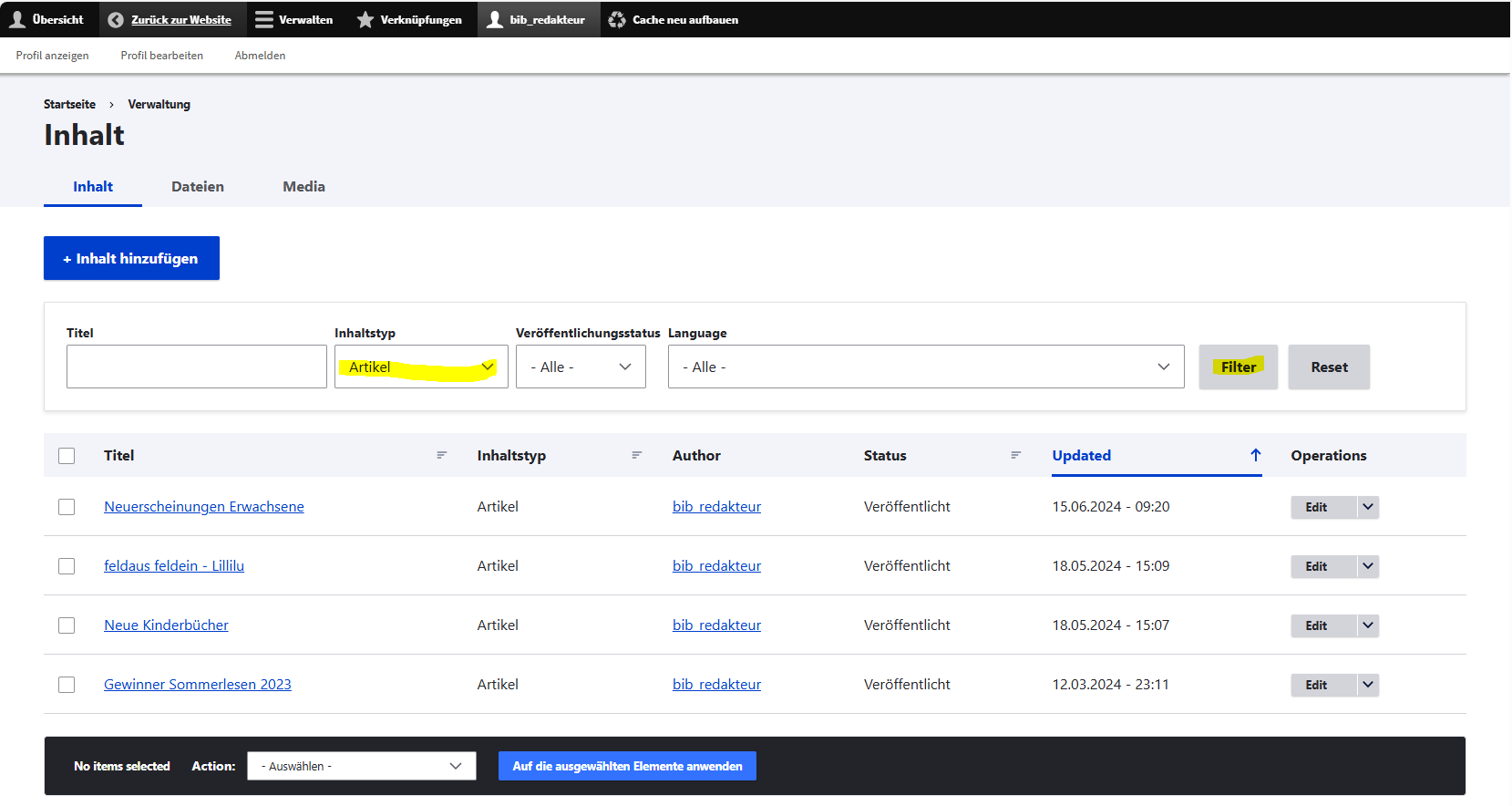
Task: Click author bib_redakteur in Neuerscheinungen row
Action: point(716,507)
